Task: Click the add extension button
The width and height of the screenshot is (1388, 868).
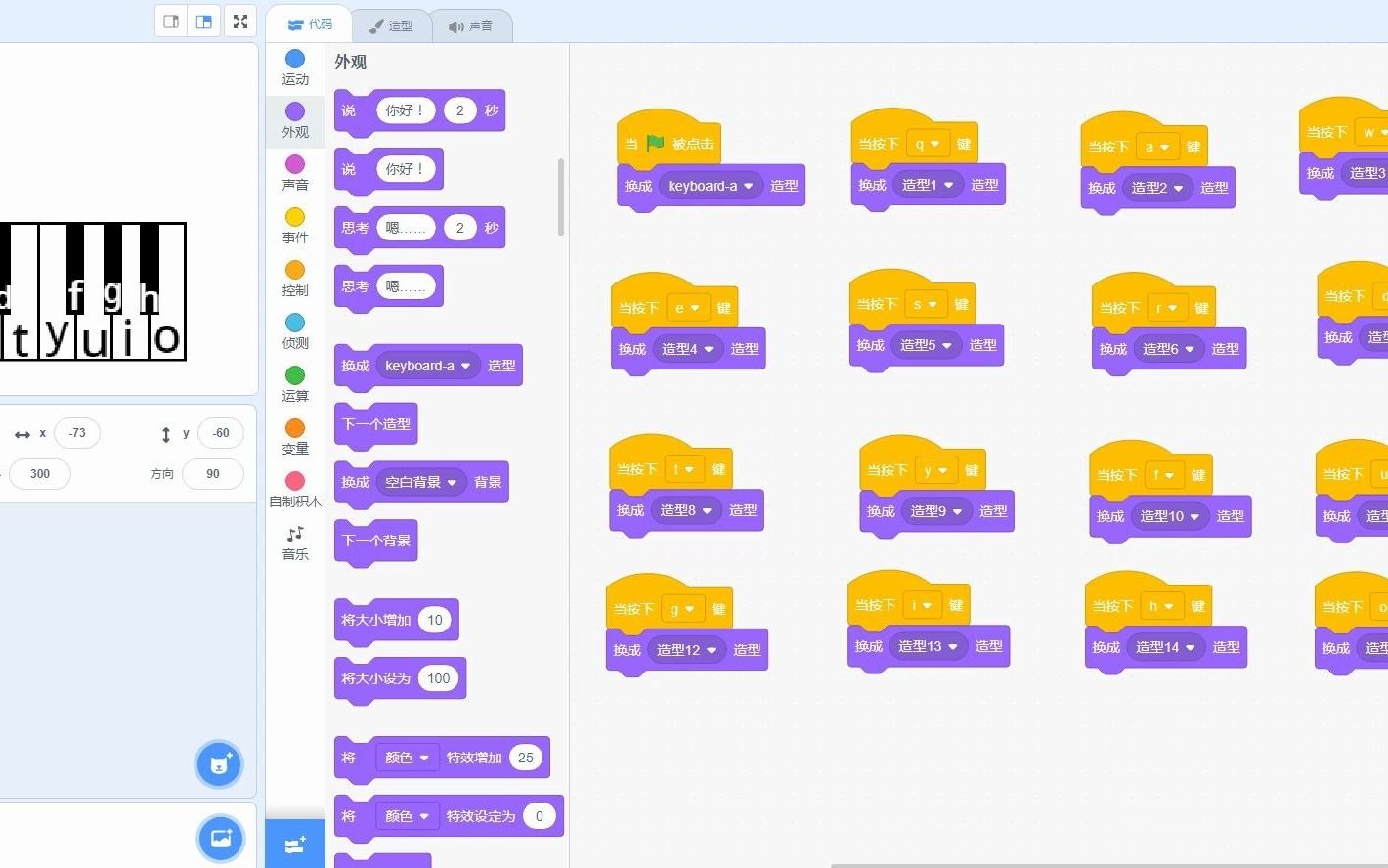Action: coord(295,845)
